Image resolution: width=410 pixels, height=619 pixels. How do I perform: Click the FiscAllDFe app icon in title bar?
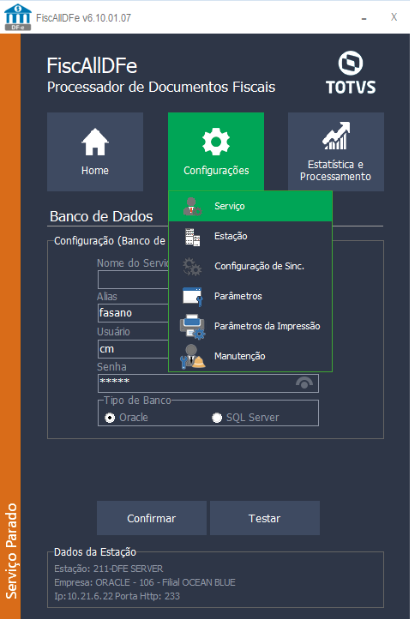[x=17, y=17]
